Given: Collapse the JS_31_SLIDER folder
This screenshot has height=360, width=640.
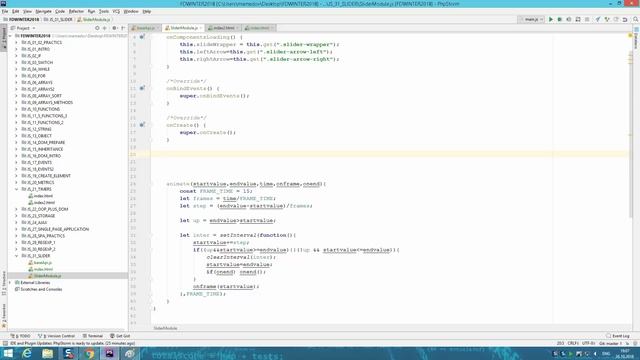Looking at the screenshot, I should (x=16, y=256).
